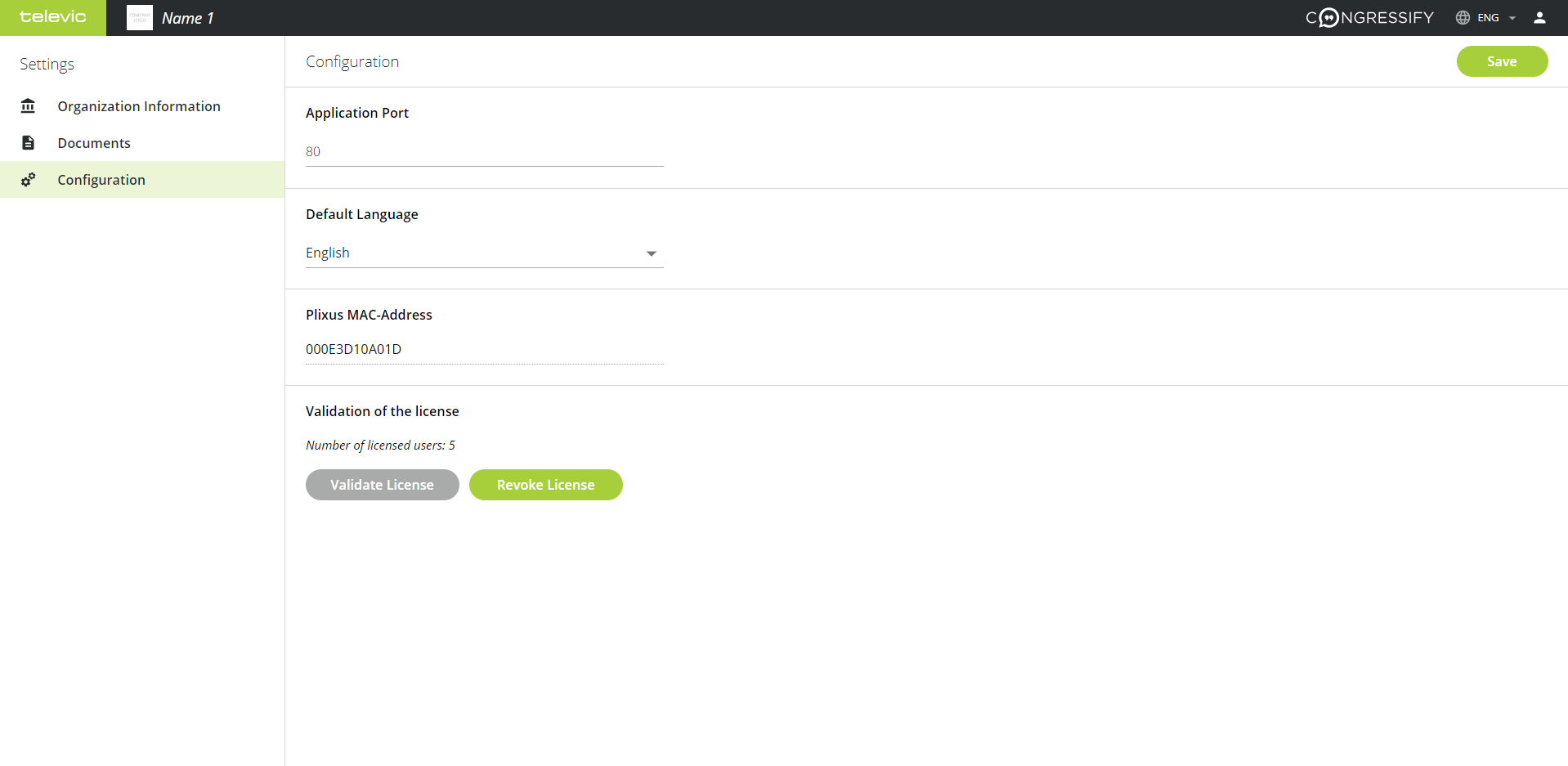
Task: Open Organization Information settings
Action: click(139, 106)
